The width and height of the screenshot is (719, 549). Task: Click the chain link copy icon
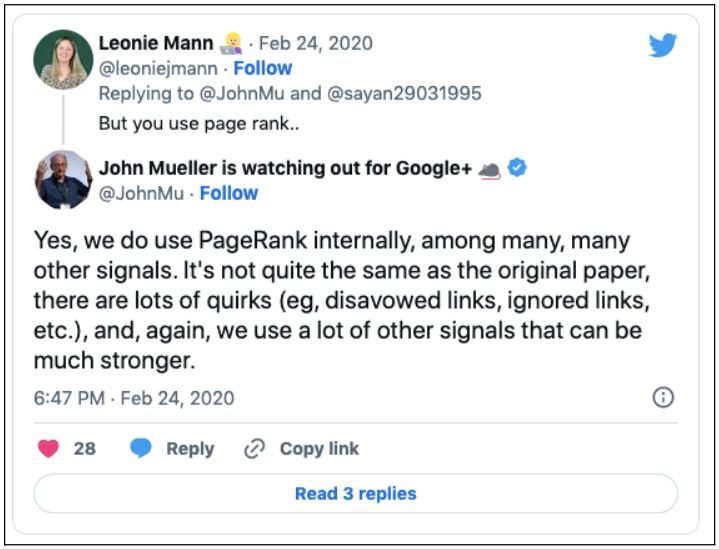point(254,449)
